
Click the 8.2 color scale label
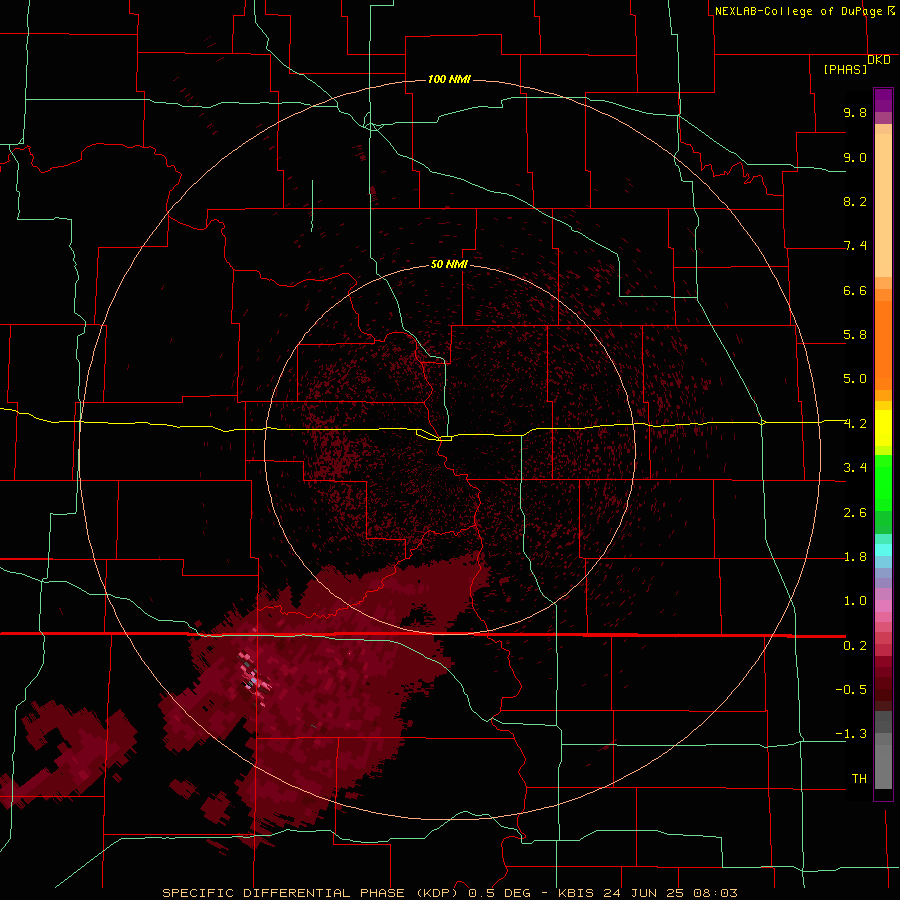[x=855, y=201]
